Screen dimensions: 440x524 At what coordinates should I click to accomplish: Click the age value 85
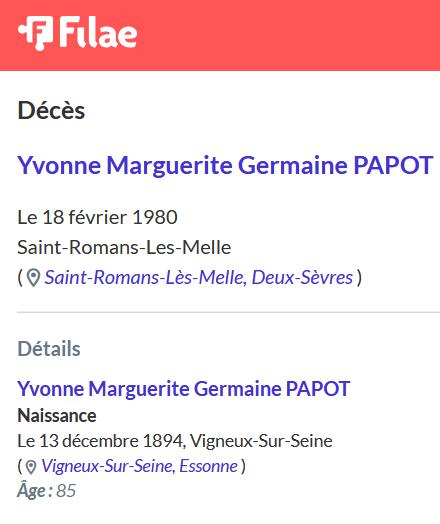tap(66, 491)
